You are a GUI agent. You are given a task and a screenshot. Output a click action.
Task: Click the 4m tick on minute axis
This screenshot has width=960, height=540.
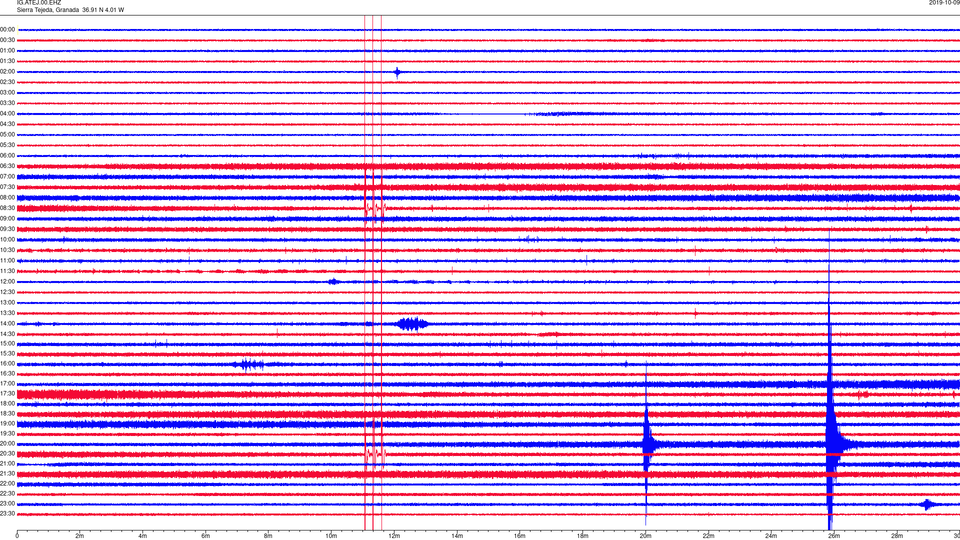[x=143, y=536]
